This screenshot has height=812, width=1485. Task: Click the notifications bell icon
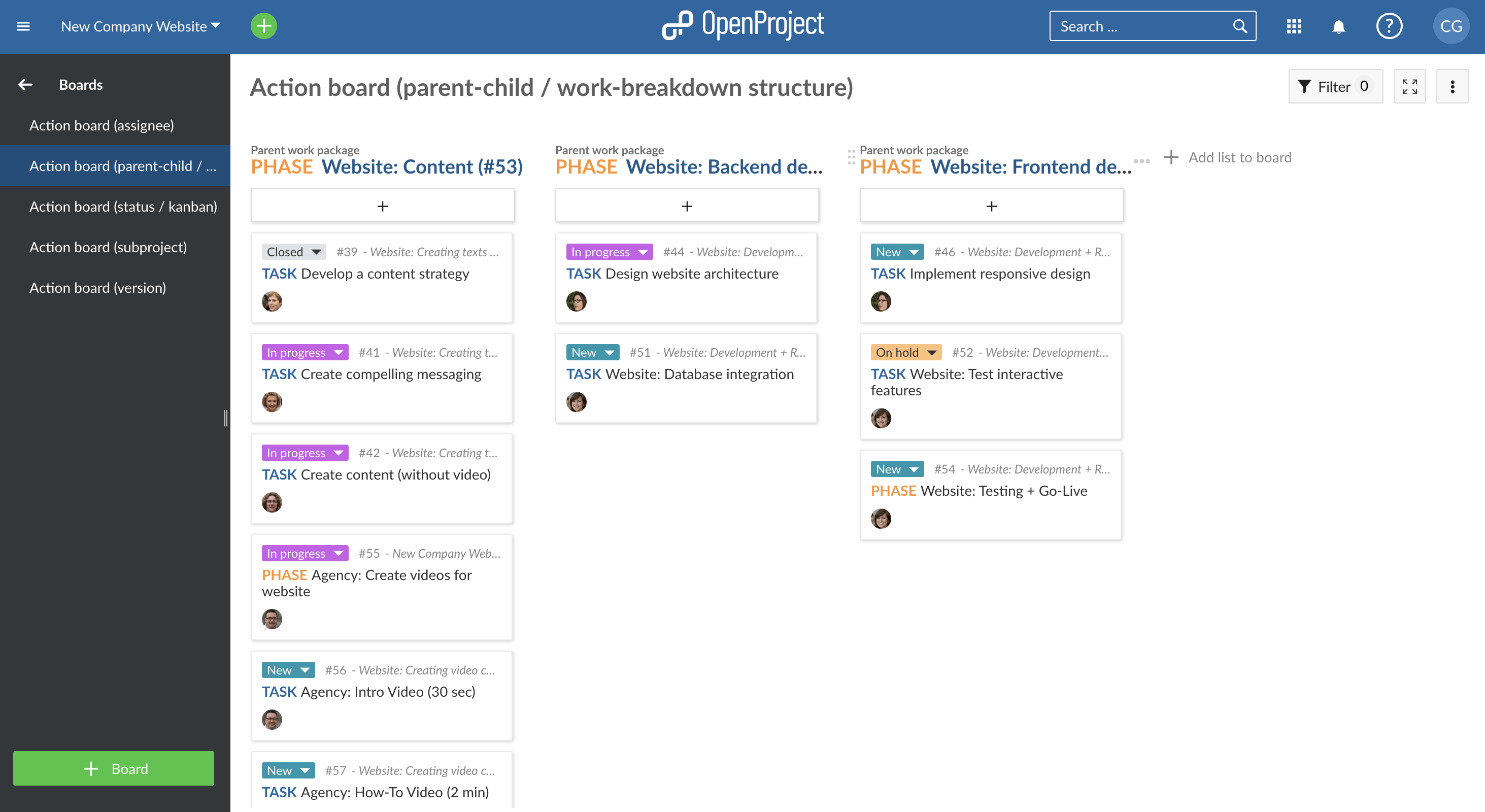[x=1339, y=26]
